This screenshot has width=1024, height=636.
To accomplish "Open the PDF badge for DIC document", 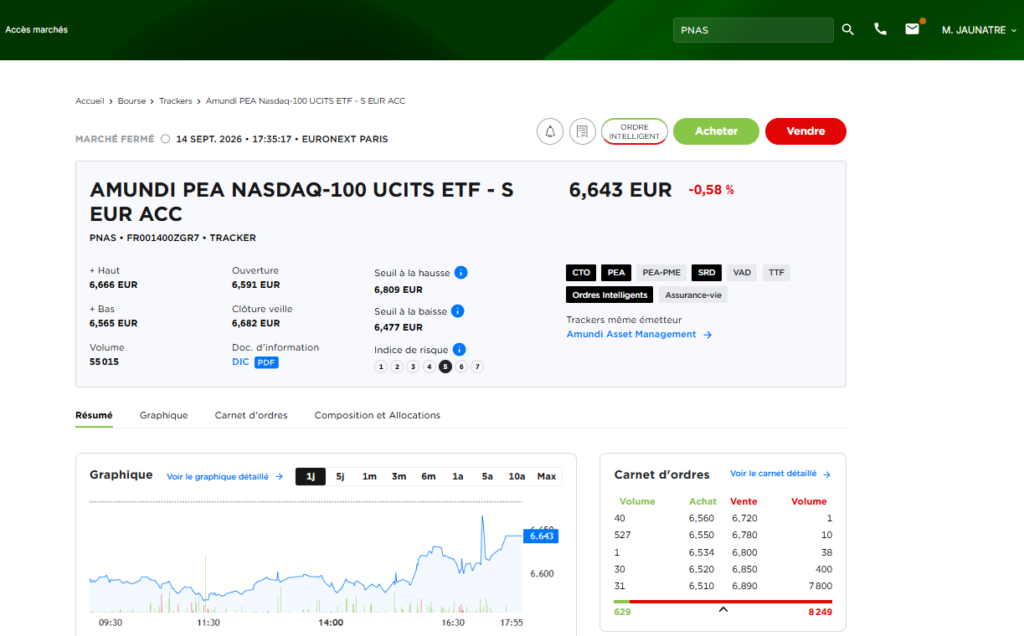I will point(266,362).
